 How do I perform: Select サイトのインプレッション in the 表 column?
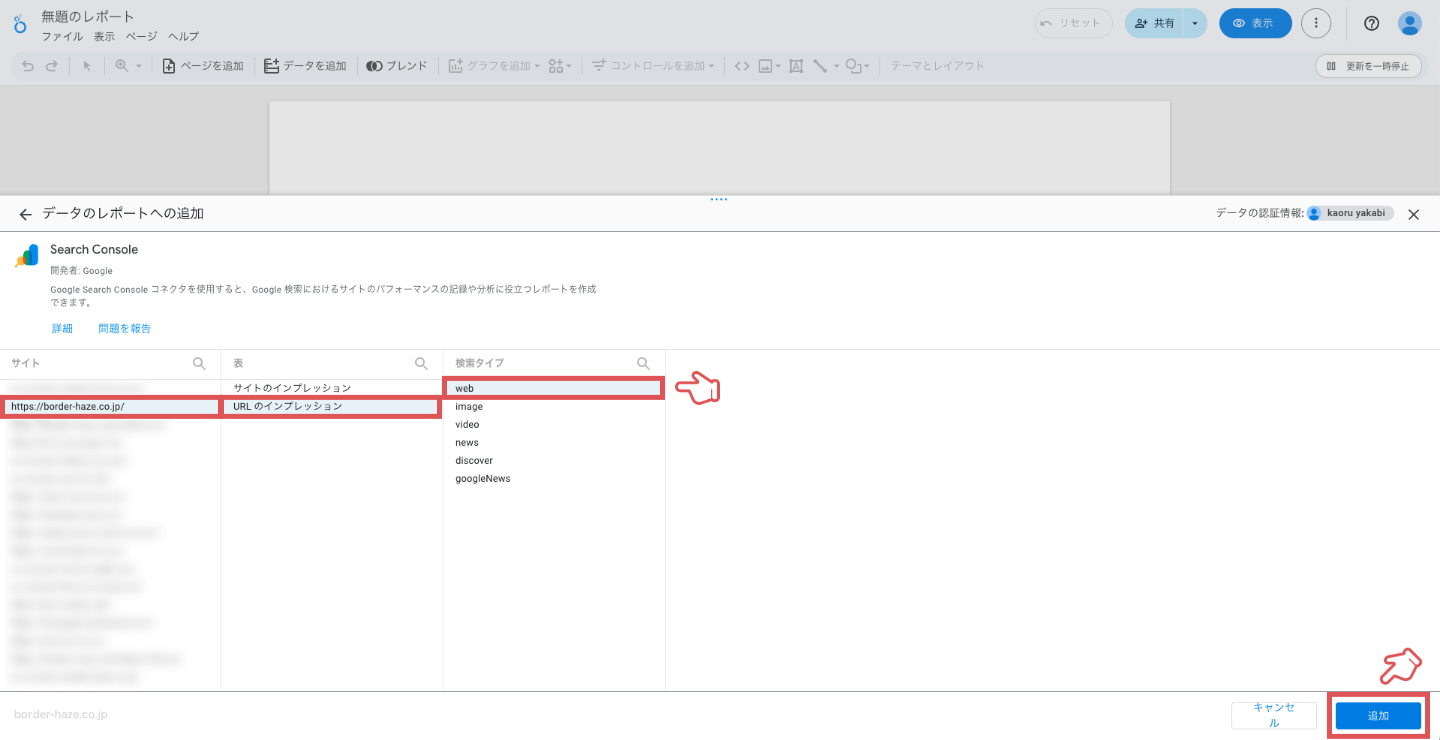click(292, 387)
